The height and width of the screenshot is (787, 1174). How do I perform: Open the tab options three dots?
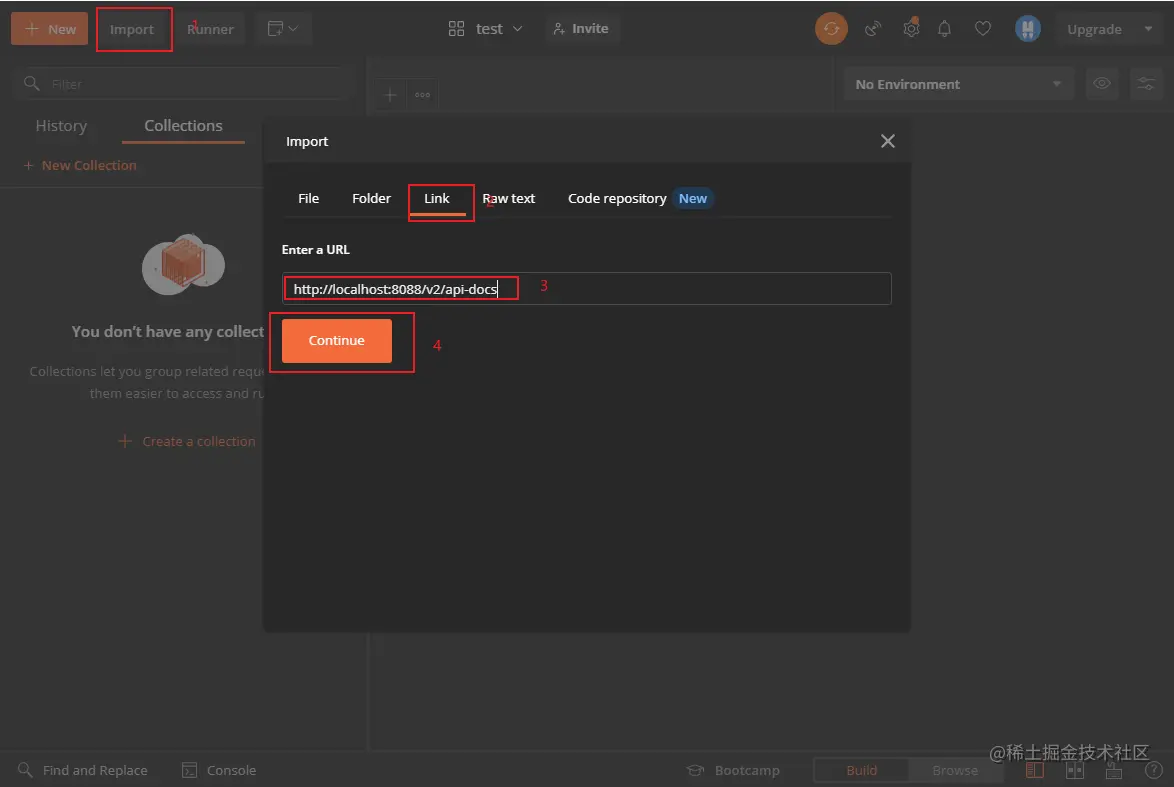(x=422, y=95)
